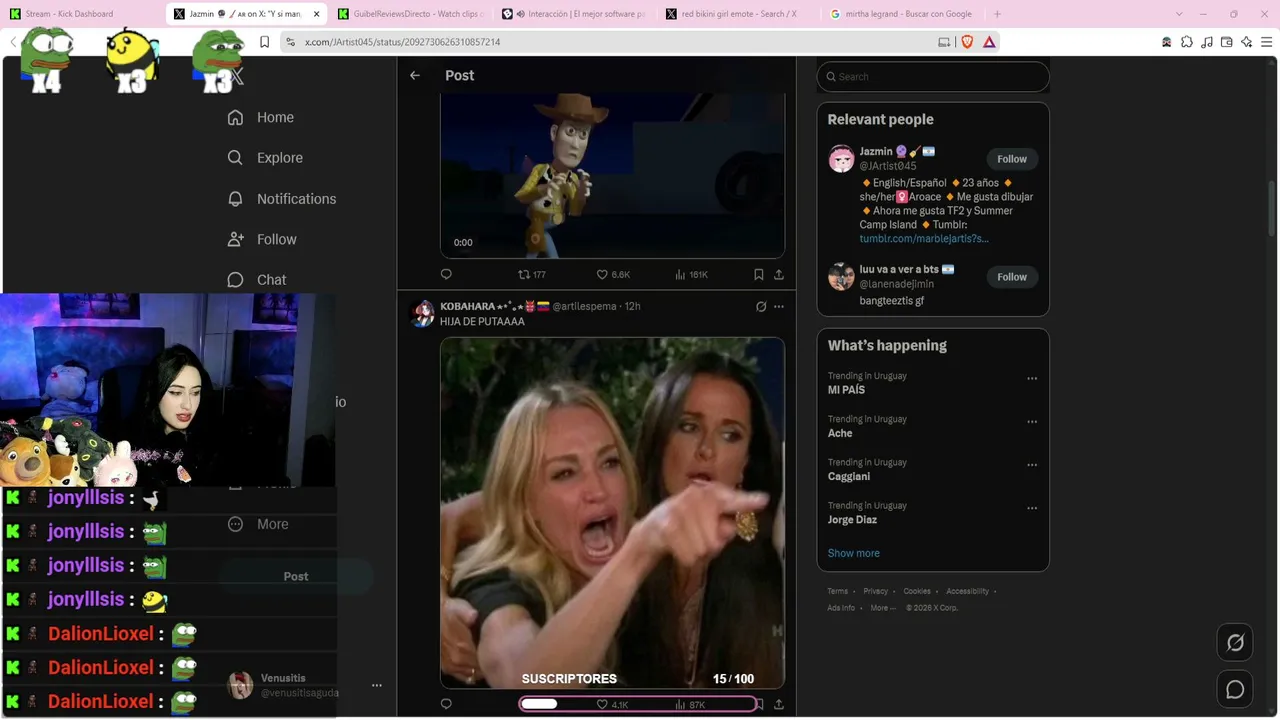Open more options for Caggiani trend

tap(1032, 465)
